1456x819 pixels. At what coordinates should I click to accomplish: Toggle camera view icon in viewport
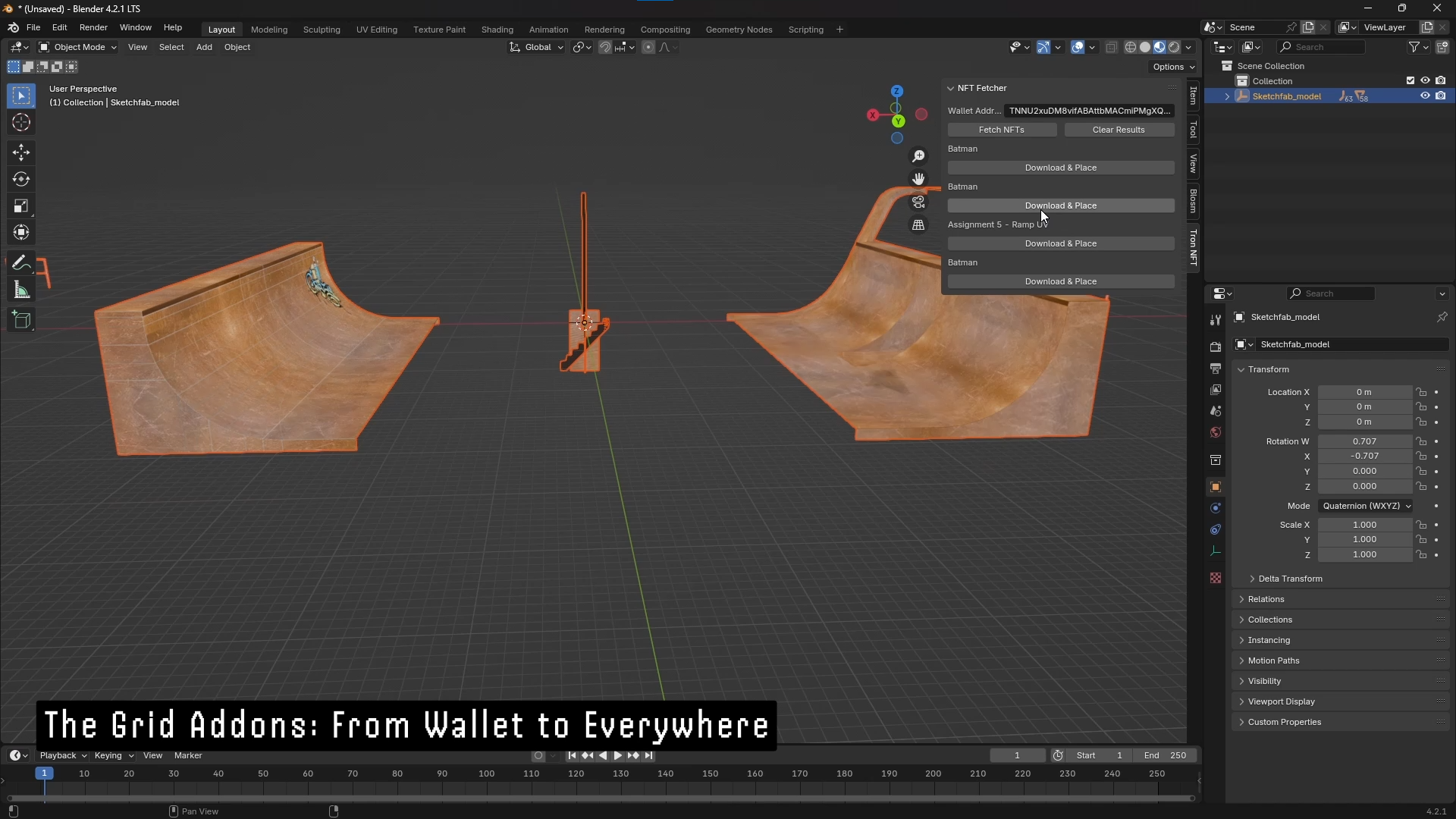[918, 202]
